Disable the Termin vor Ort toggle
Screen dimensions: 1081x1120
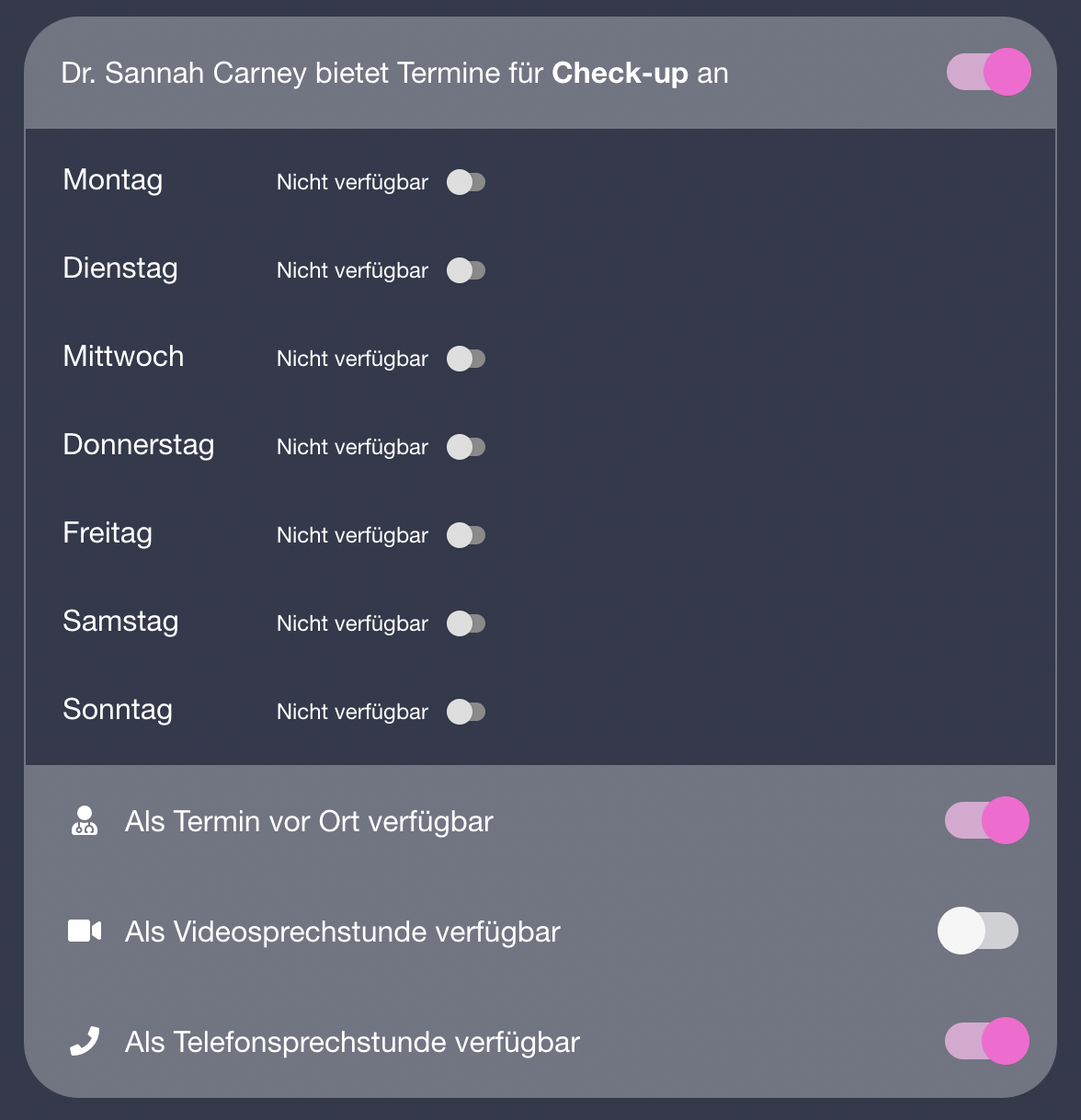click(987, 820)
